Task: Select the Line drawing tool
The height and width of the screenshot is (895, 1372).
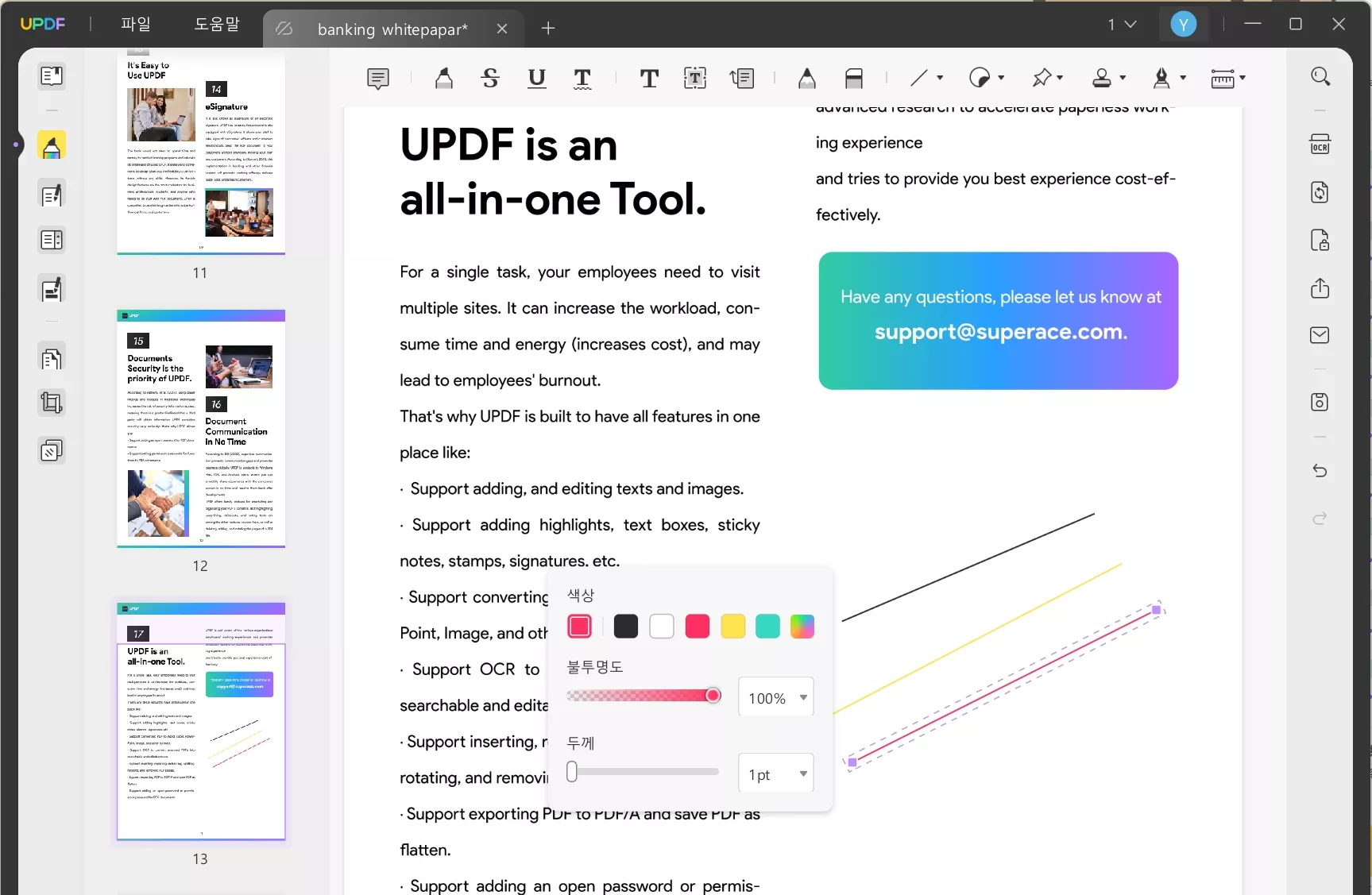Action: click(x=919, y=78)
